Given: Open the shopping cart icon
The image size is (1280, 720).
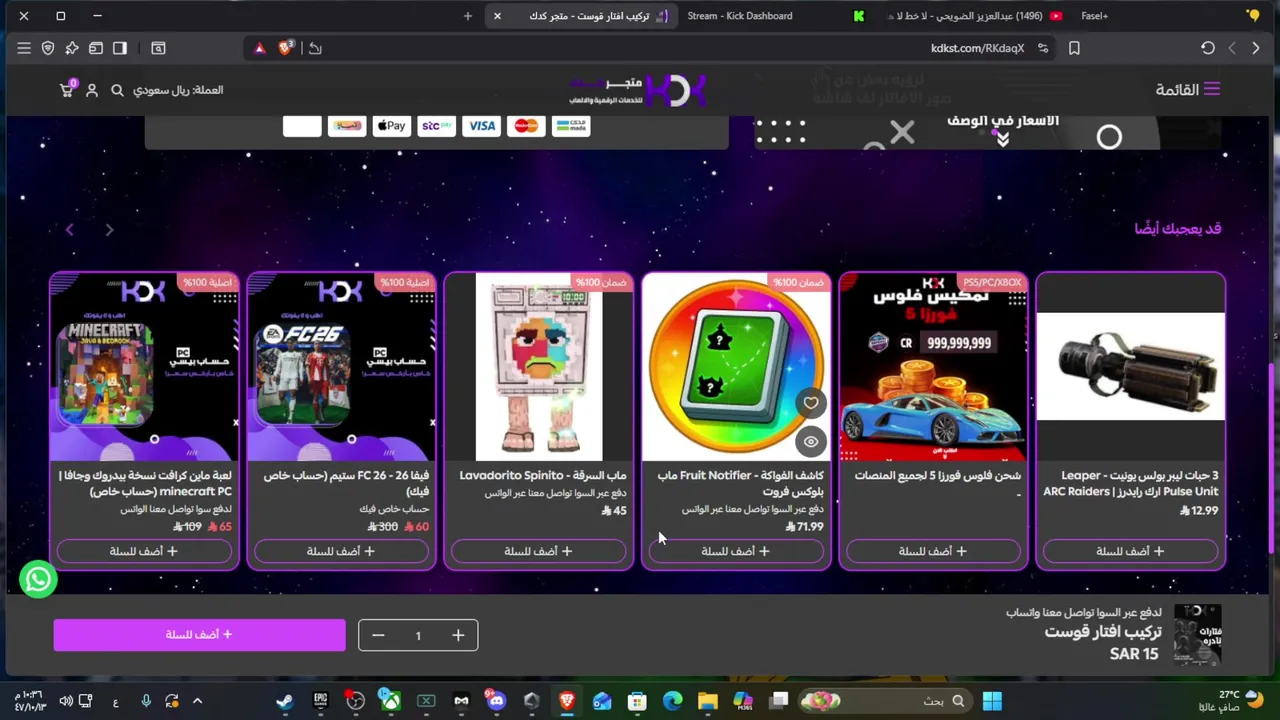Looking at the screenshot, I should (67, 89).
